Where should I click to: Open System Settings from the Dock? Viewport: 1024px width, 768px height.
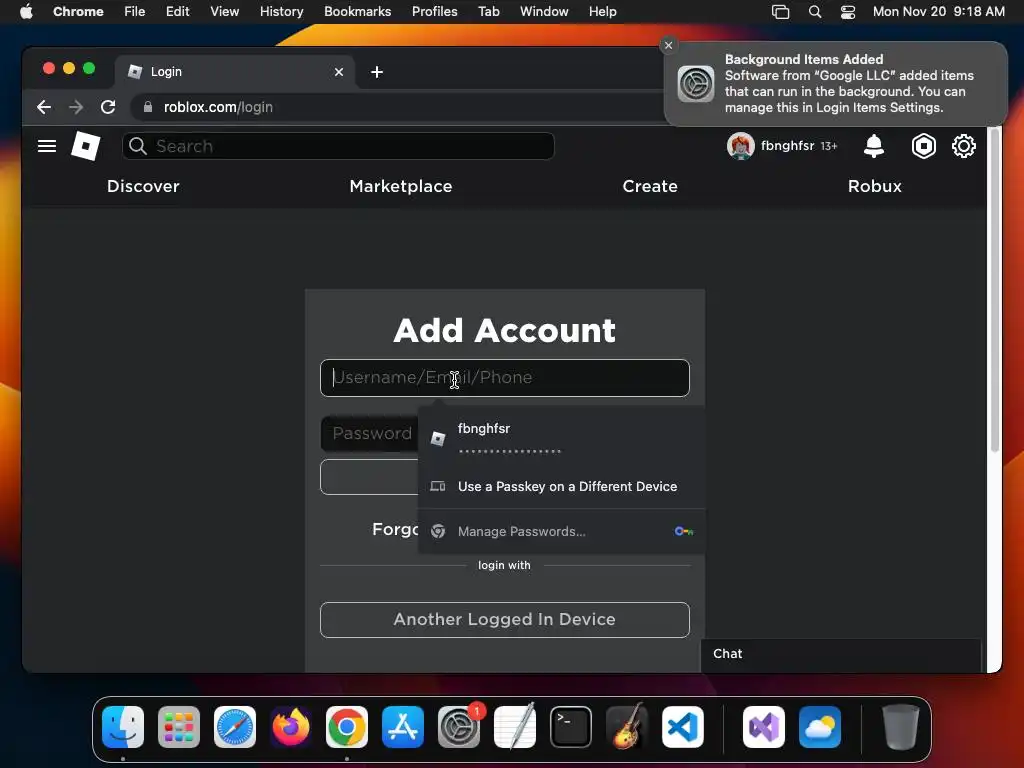[459, 727]
